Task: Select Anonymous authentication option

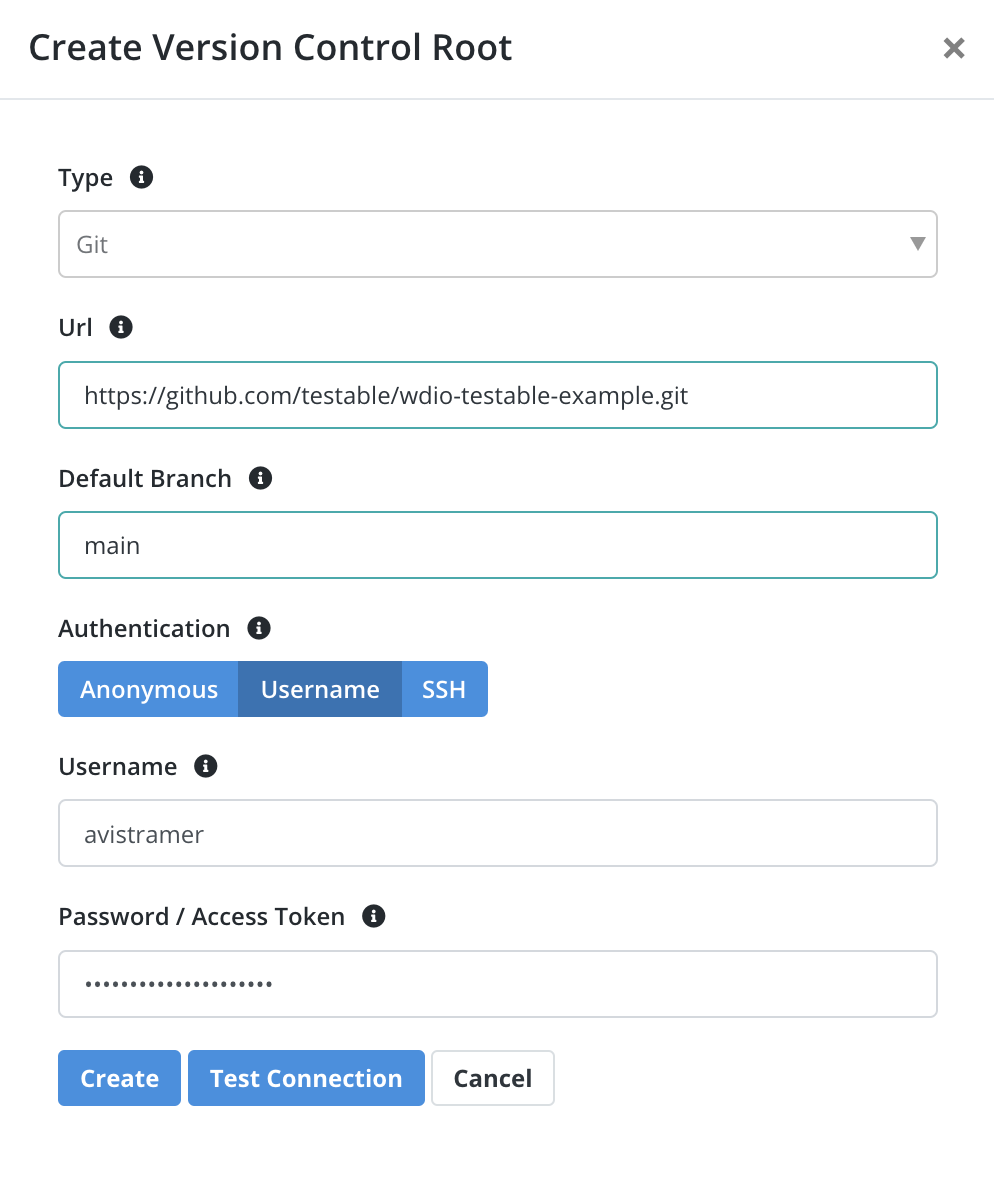Action: [148, 689]
